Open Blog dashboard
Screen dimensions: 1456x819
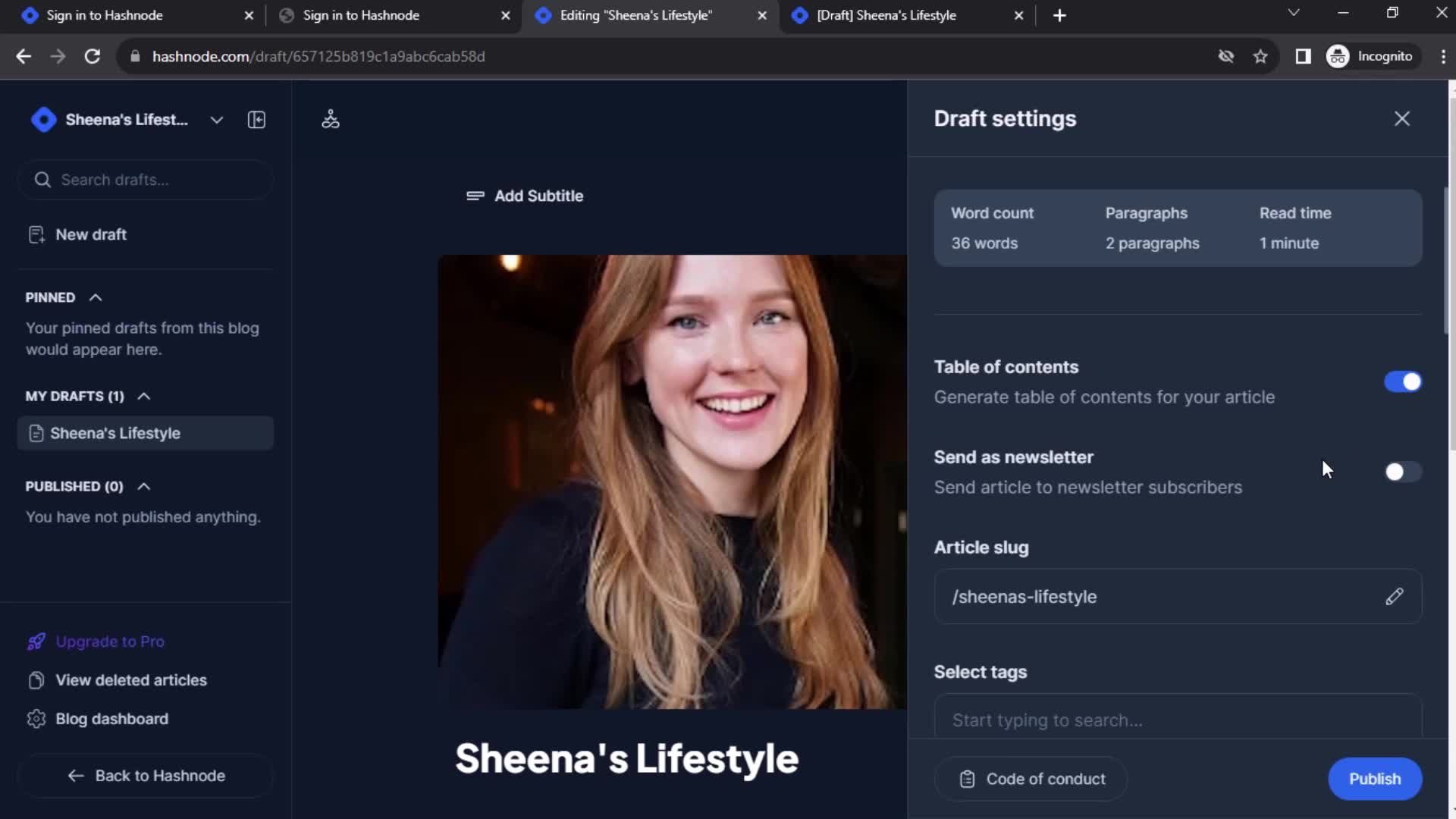tap(97, 719)
